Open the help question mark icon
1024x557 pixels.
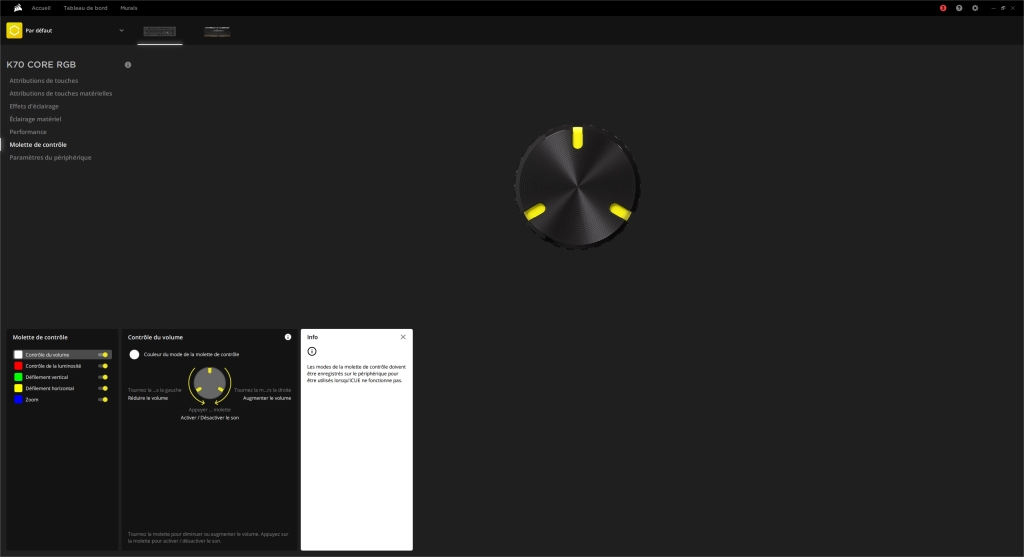click(x=959, y=8)
